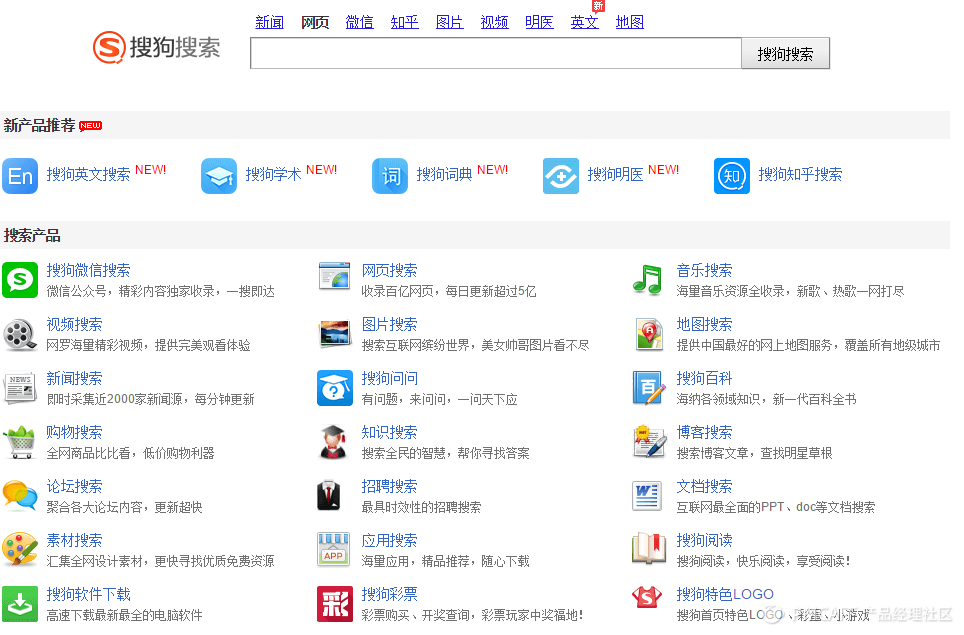Click the open book Sogou Reading icon
Image resolution: width=964 pixels, height=635 pixels.
649,549
